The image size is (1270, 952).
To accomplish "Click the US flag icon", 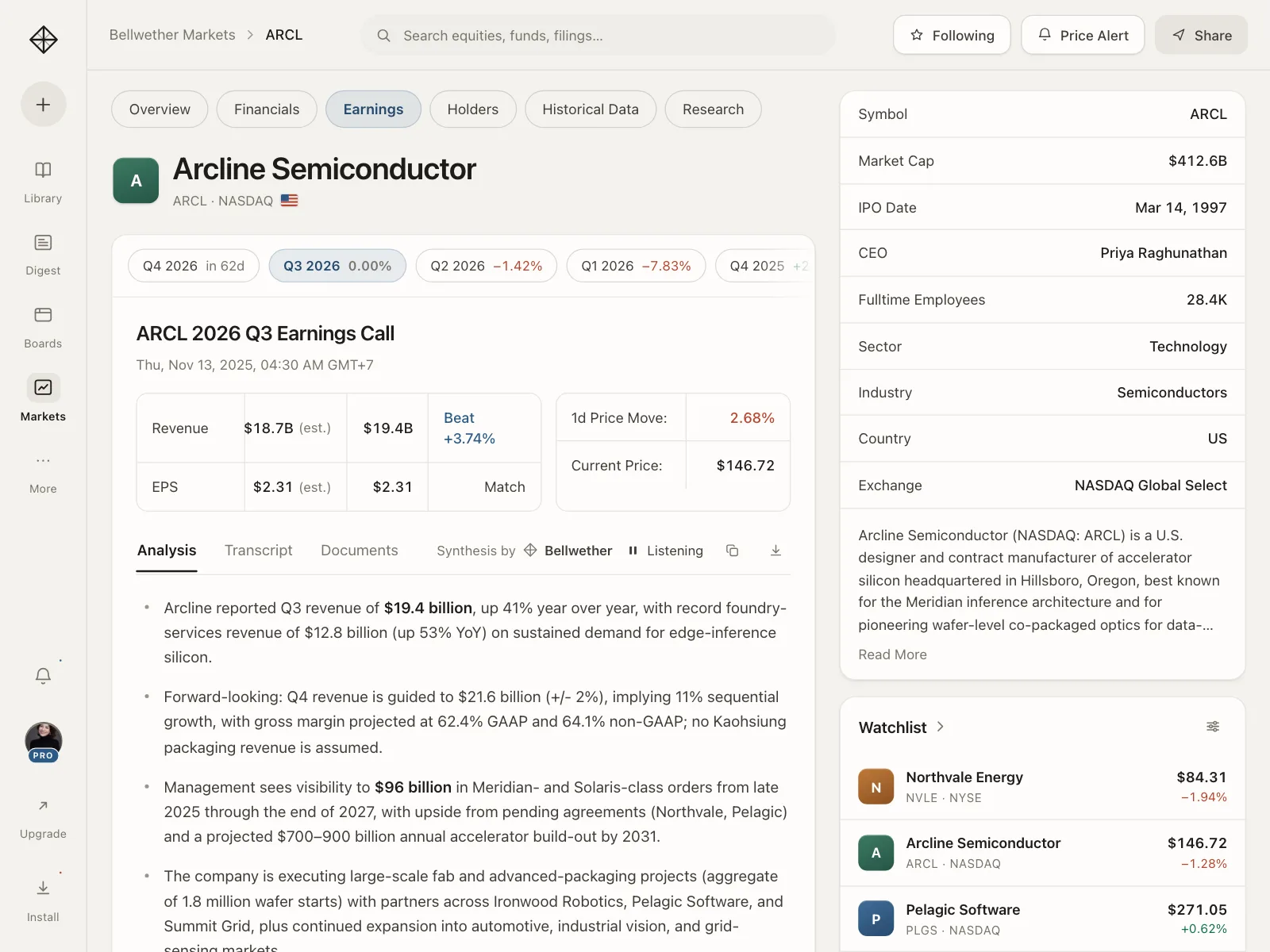I will 290,201.
